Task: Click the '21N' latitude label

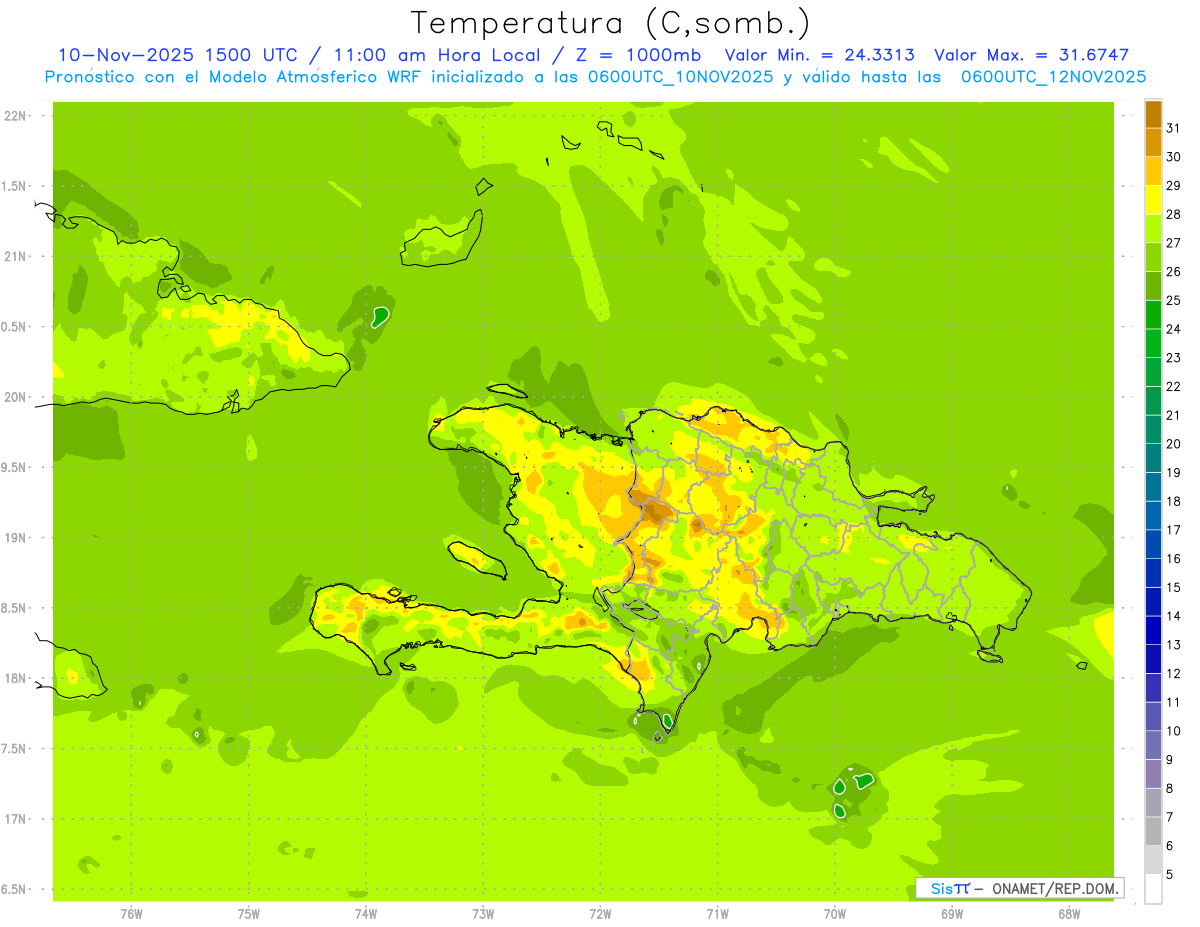Action: (x=16, y=256)
